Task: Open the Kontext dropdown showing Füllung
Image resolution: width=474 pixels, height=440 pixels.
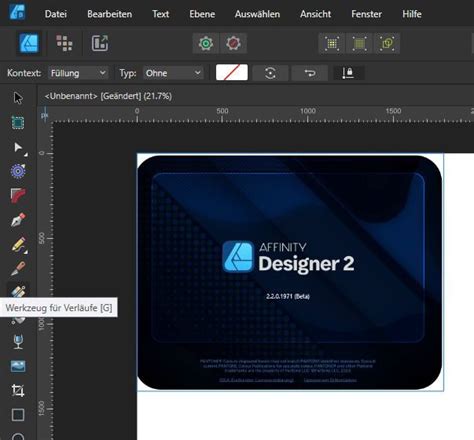Action: 78,73
